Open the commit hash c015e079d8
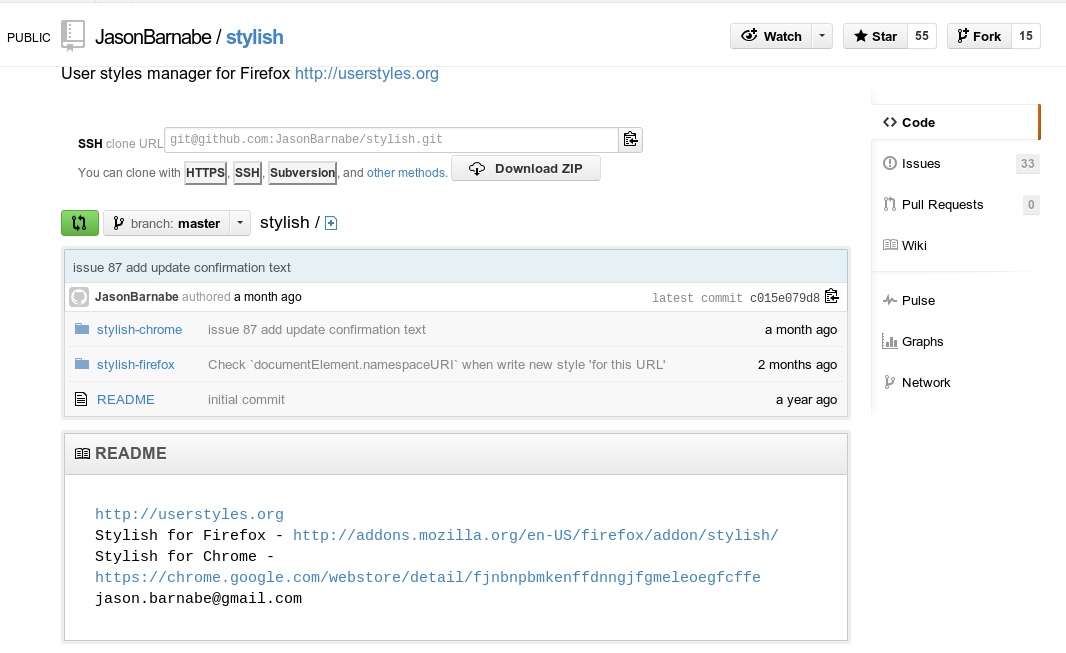 tap(785, 298)
